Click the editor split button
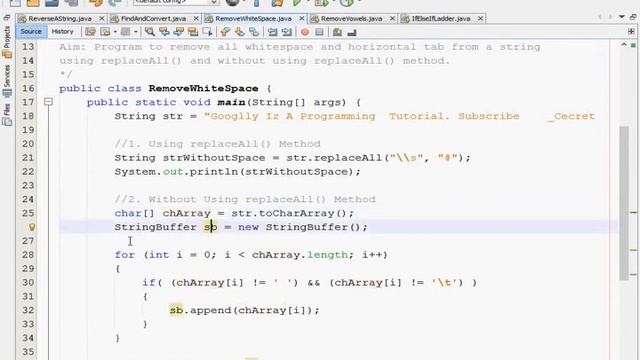The image size is (640, 360). coord(631,31)
